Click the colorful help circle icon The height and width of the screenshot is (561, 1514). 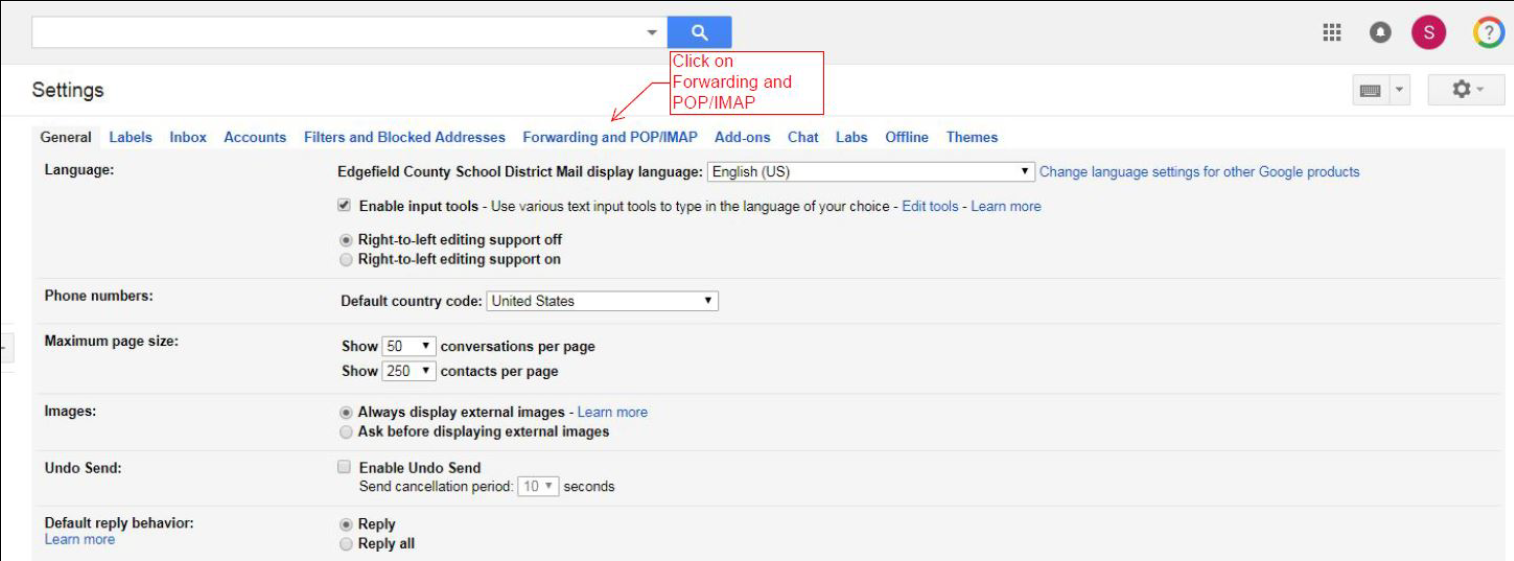point(1488,33)
